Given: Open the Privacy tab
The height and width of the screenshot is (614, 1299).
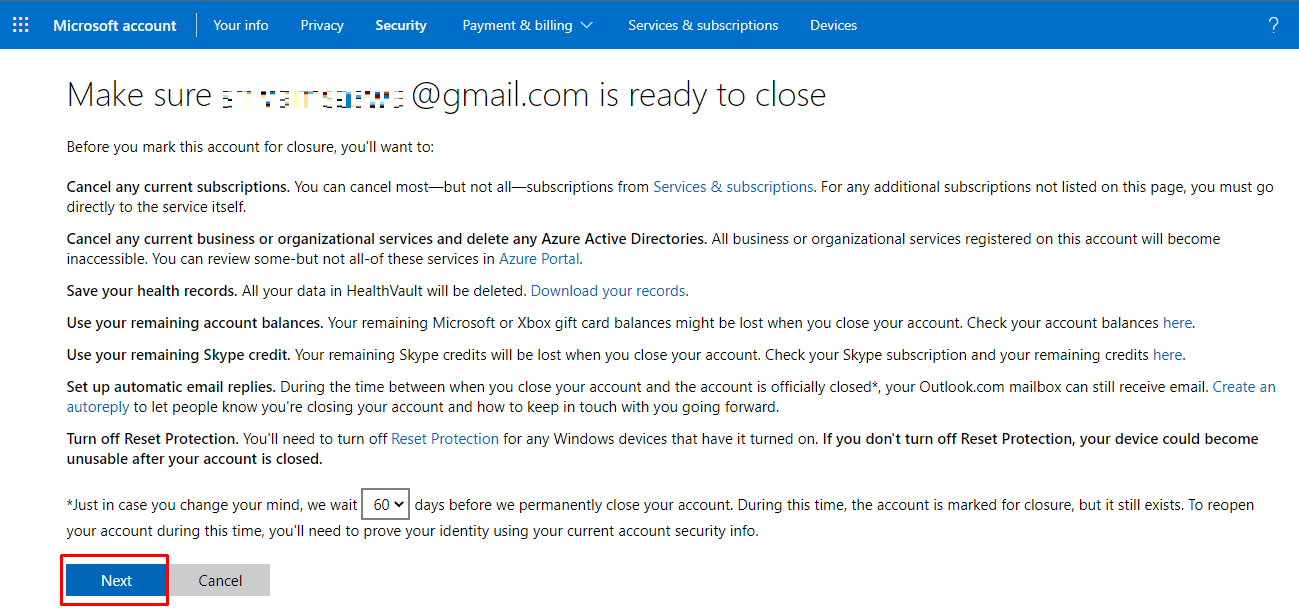Looking at the screenshot, I should [322, 25].
